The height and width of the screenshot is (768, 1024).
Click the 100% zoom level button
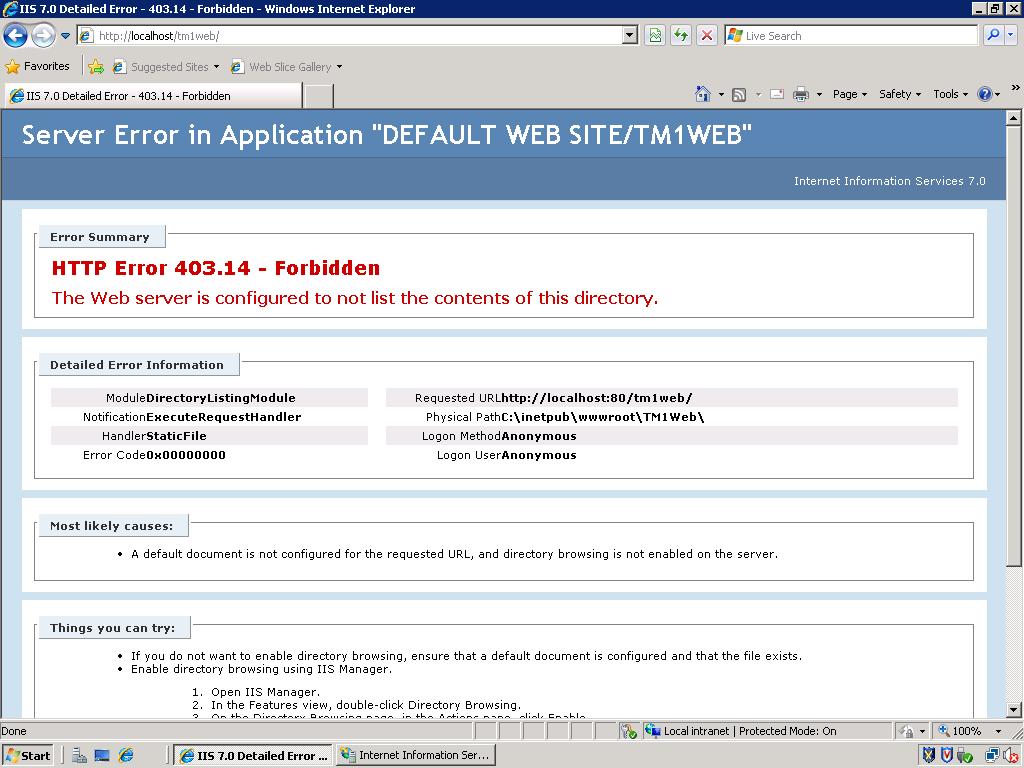[960, 731]
